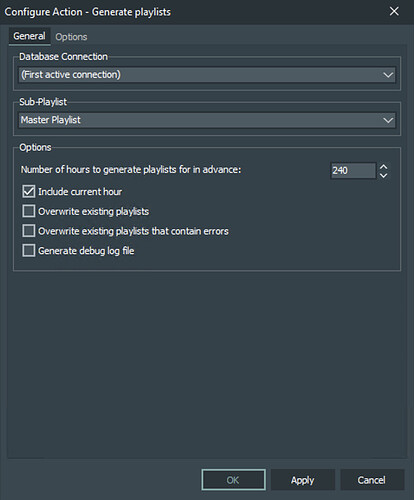
Task: Open the '(First active connection)' combo box
Action: click(x=207, y=75)
